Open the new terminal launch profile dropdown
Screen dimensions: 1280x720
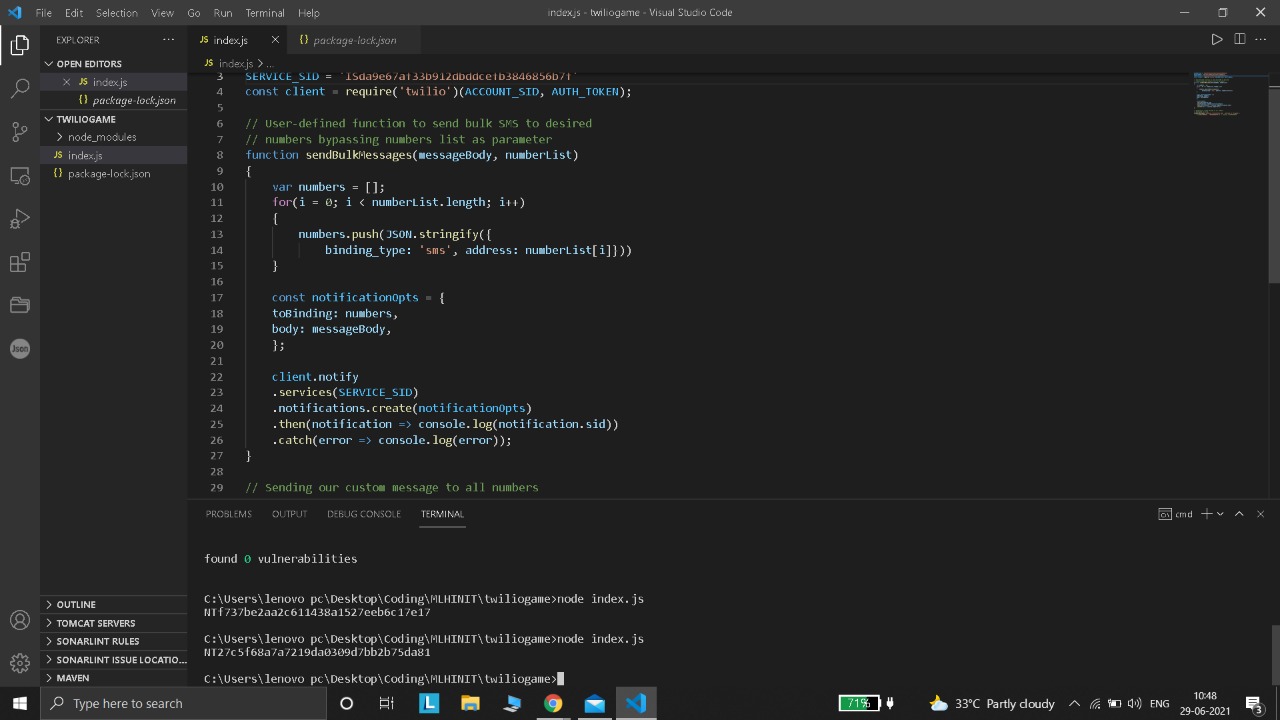1220,514
